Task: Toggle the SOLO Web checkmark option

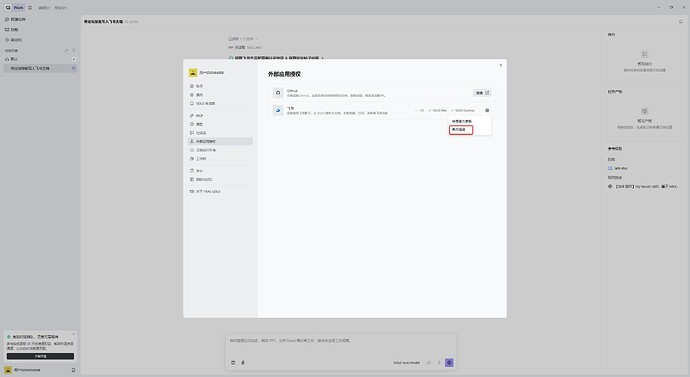Action: tap(437, 110)
